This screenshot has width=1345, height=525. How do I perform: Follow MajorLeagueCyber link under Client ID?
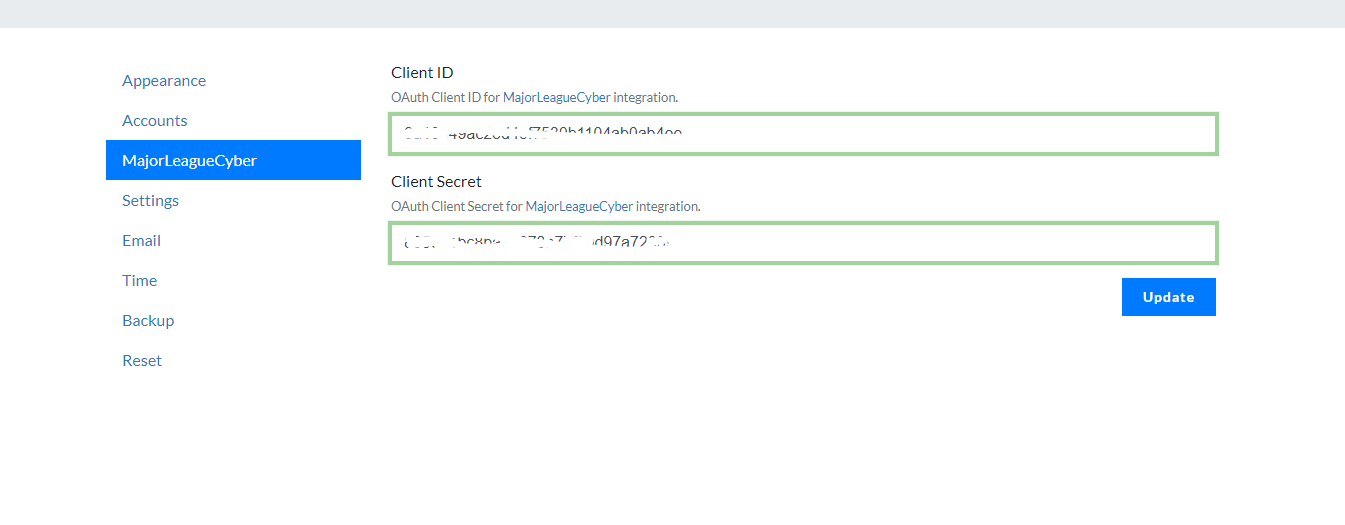[x=556, y=98]
